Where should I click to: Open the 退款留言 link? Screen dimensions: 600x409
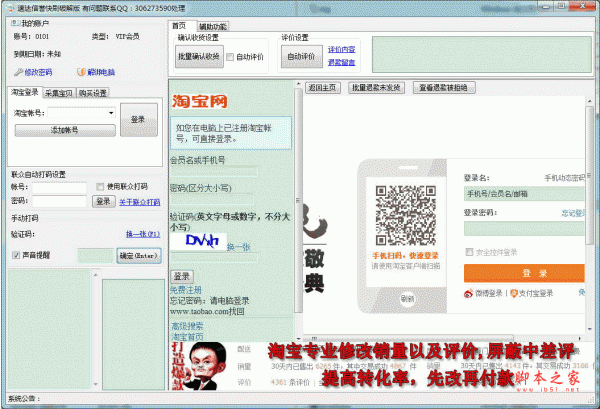341,62
